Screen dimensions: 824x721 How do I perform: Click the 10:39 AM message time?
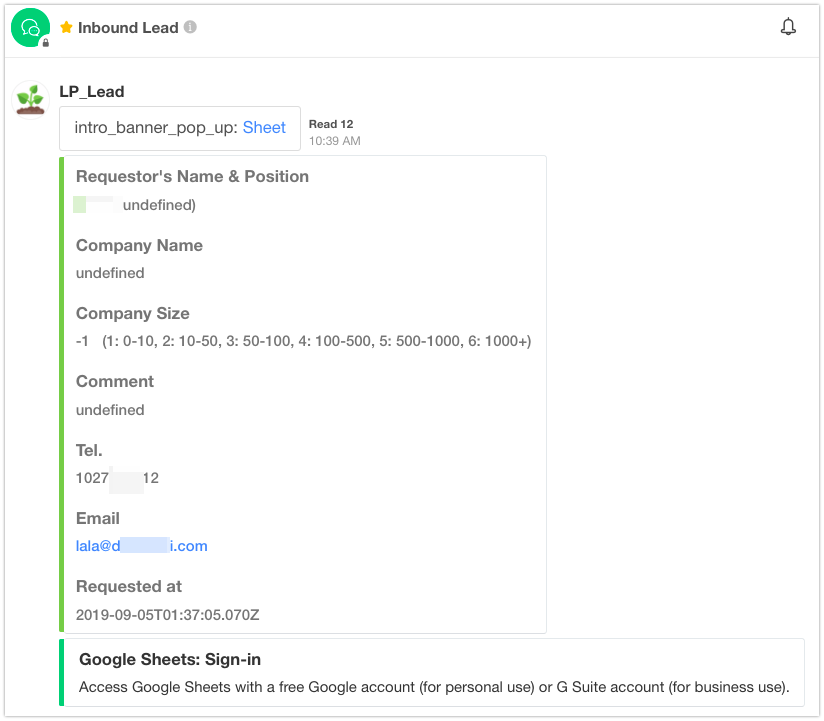click(335, 141)
